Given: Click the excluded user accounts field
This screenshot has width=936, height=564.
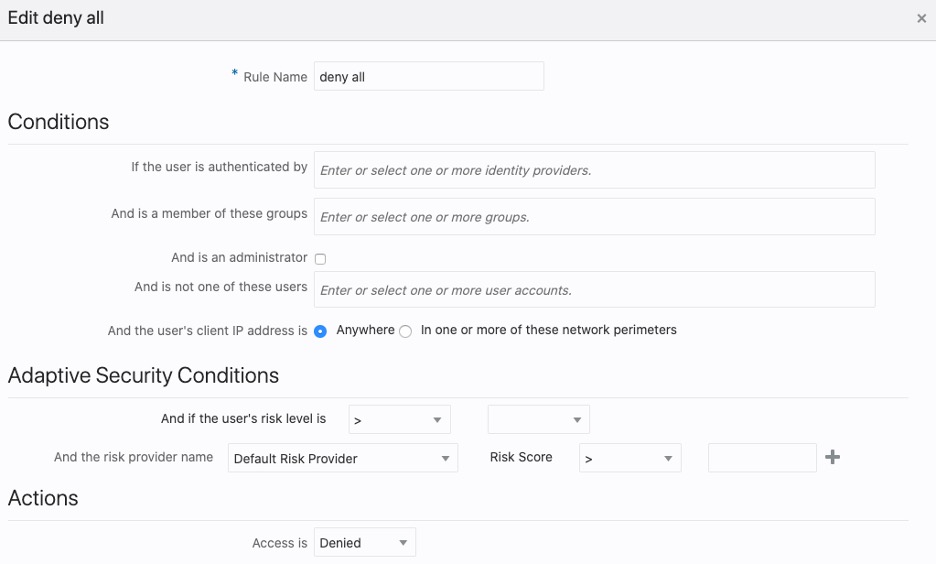Looking at the screenshot, I should 594,290.
